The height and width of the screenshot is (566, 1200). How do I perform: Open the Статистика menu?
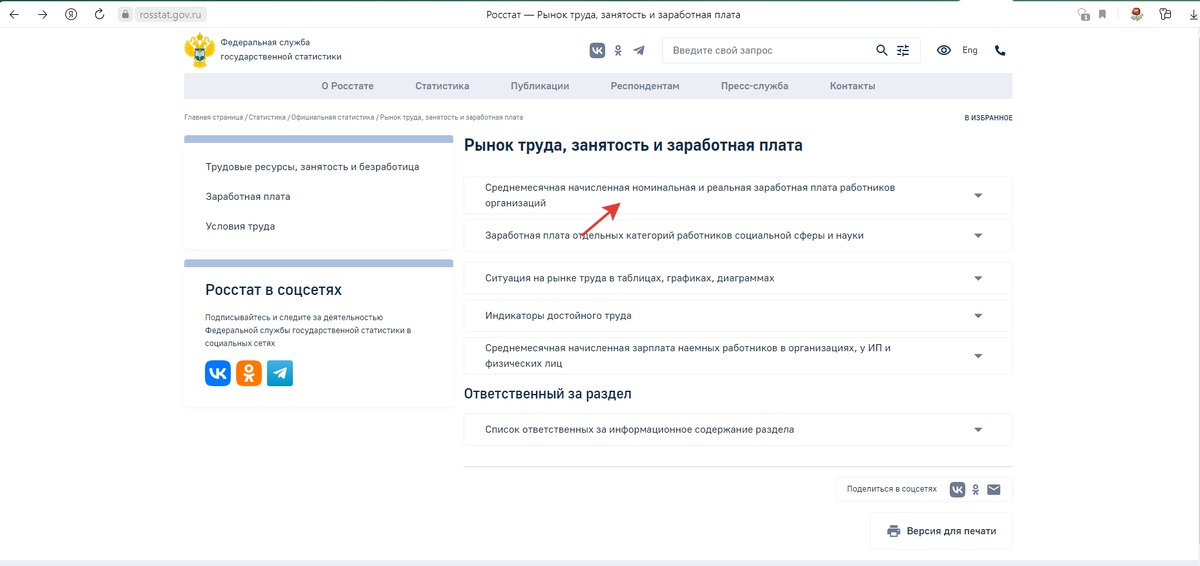point(442,86)
